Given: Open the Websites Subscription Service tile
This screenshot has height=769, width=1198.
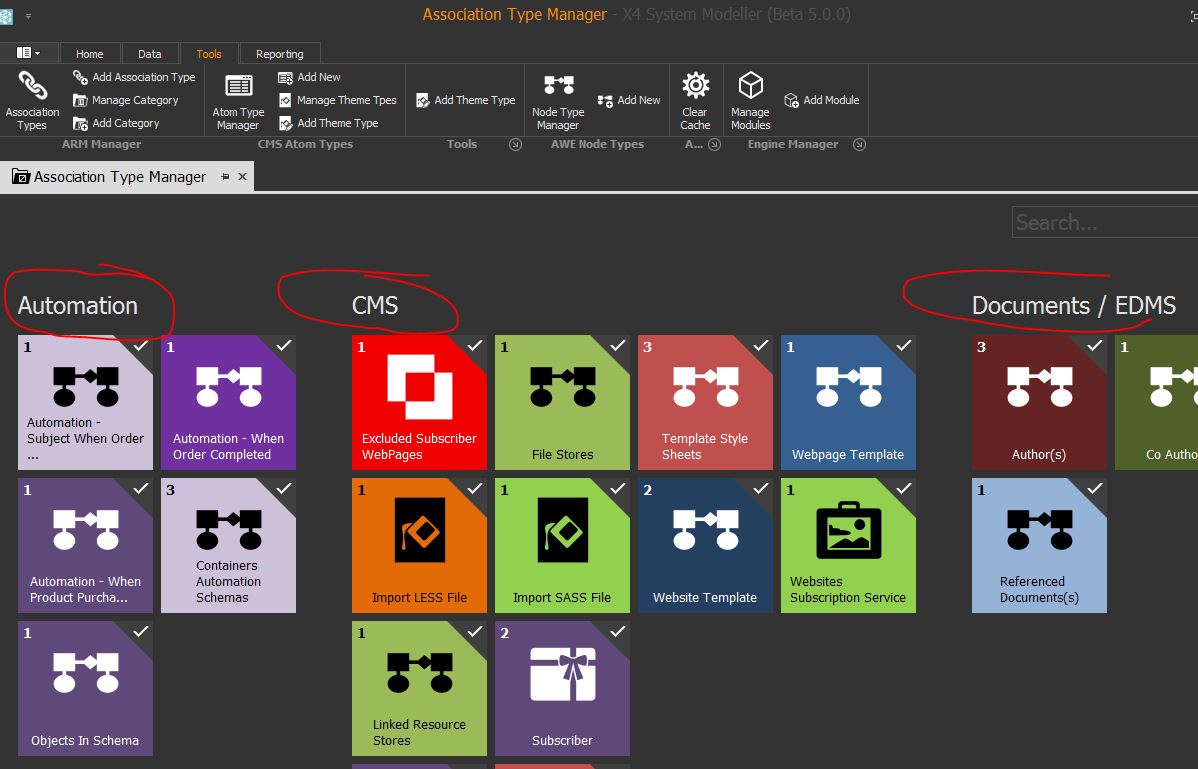Looking at the screenshot, I should 848,545.
